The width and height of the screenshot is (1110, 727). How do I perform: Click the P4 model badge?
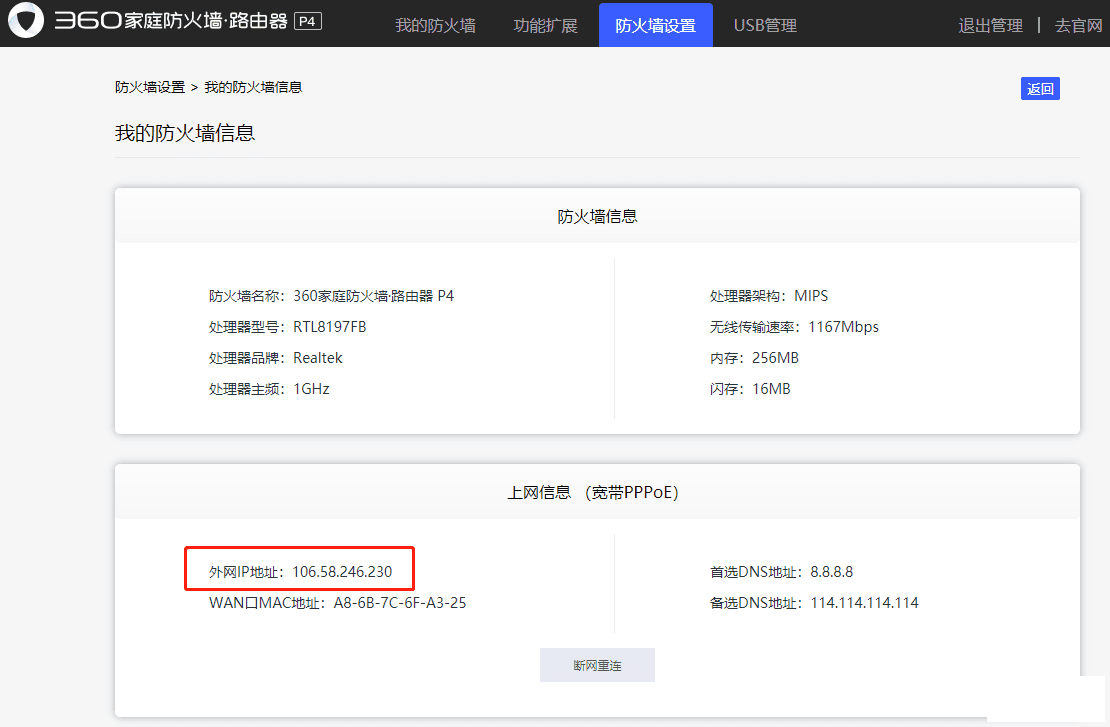point(308,21)
